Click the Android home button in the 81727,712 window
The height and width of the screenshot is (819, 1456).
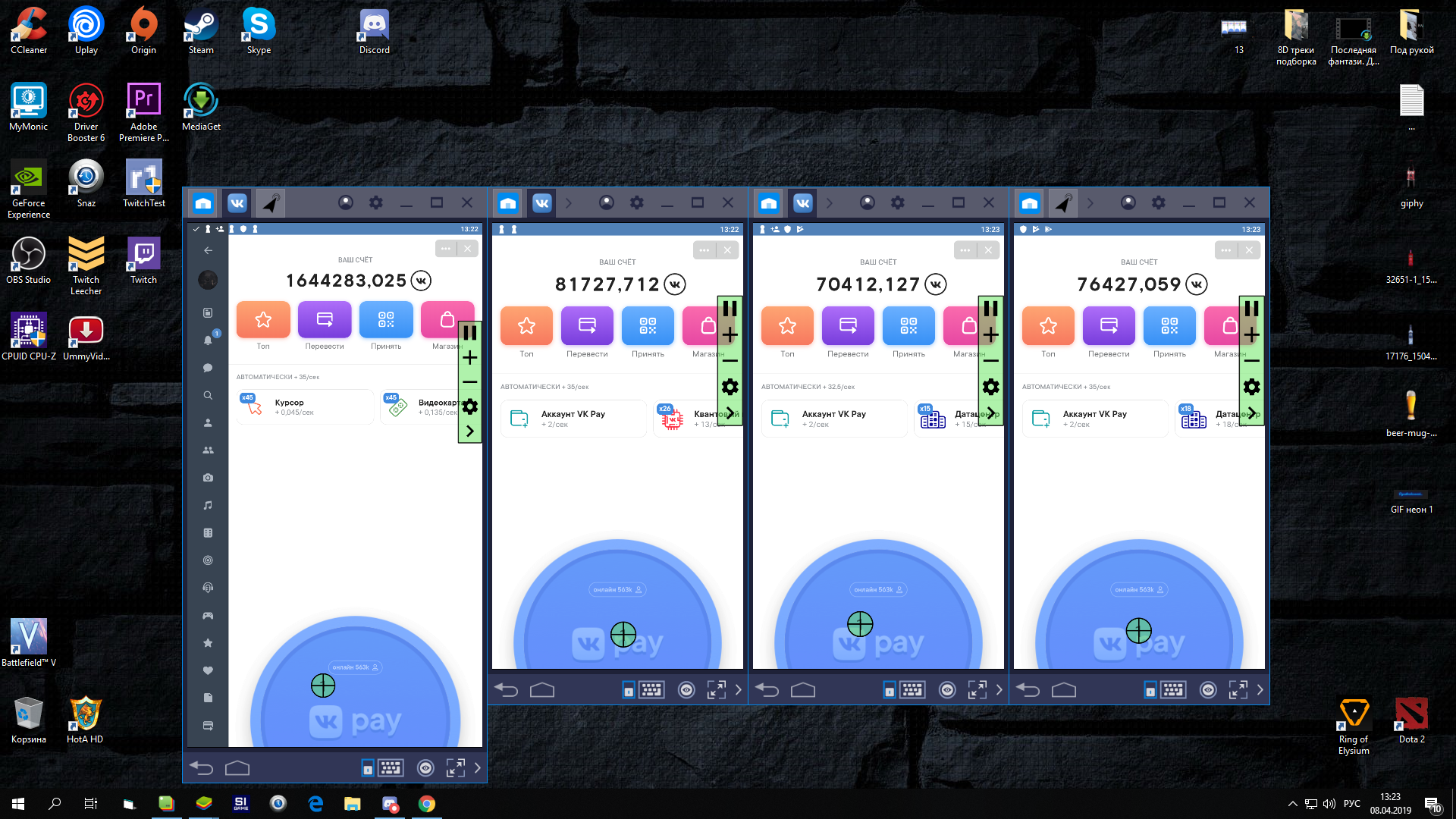[x=542, y=690]
